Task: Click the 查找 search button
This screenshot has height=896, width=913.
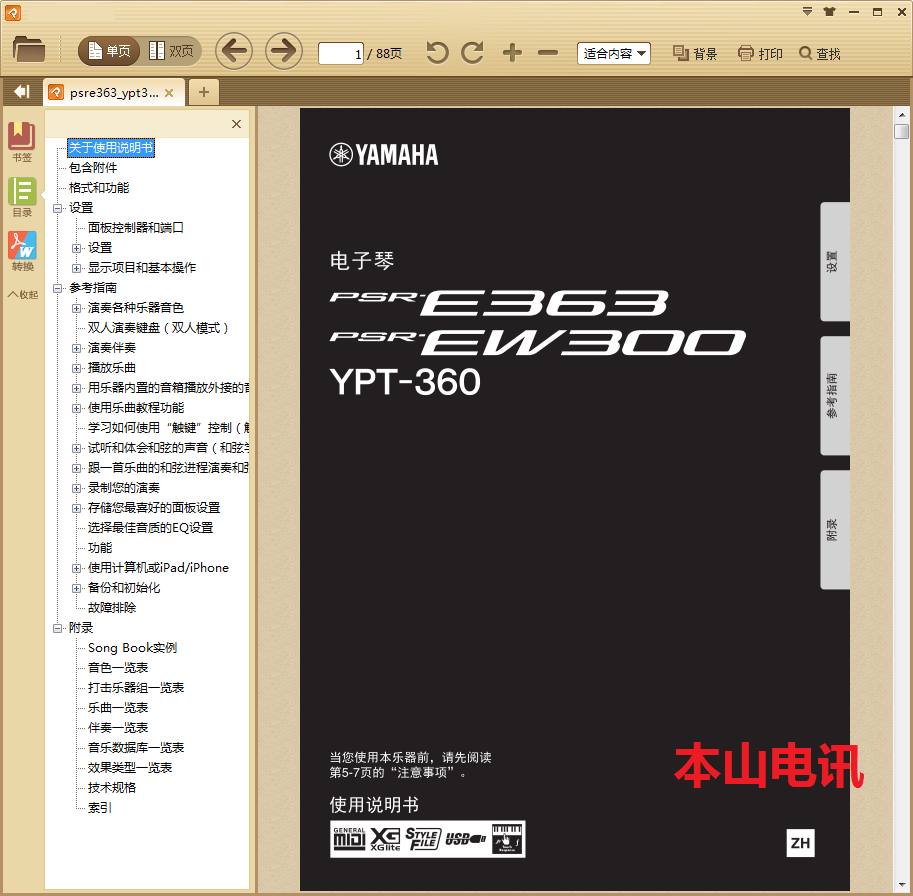Action: (x=820, y=54)
